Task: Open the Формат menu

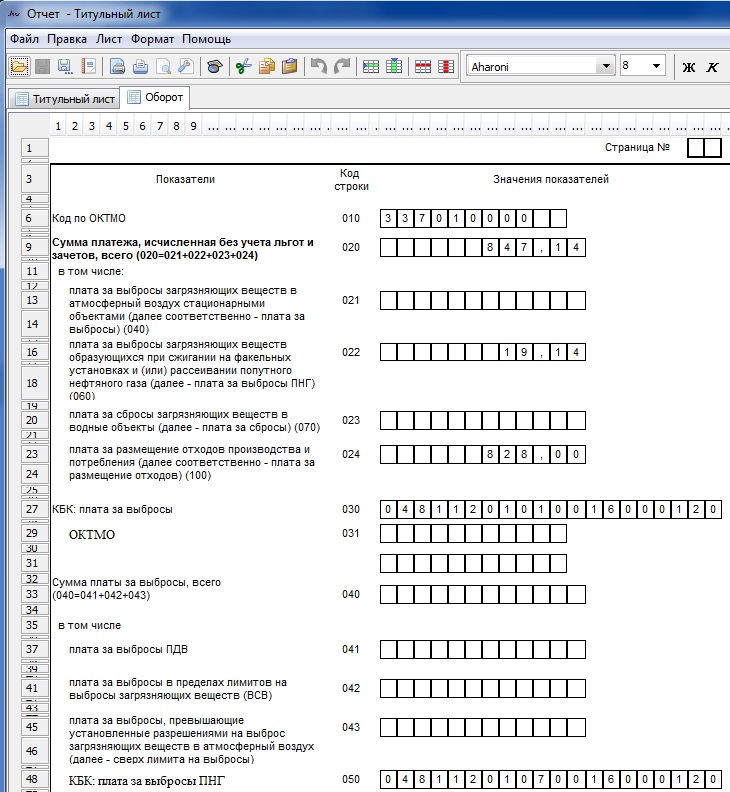Action: (x=153, y=39)
